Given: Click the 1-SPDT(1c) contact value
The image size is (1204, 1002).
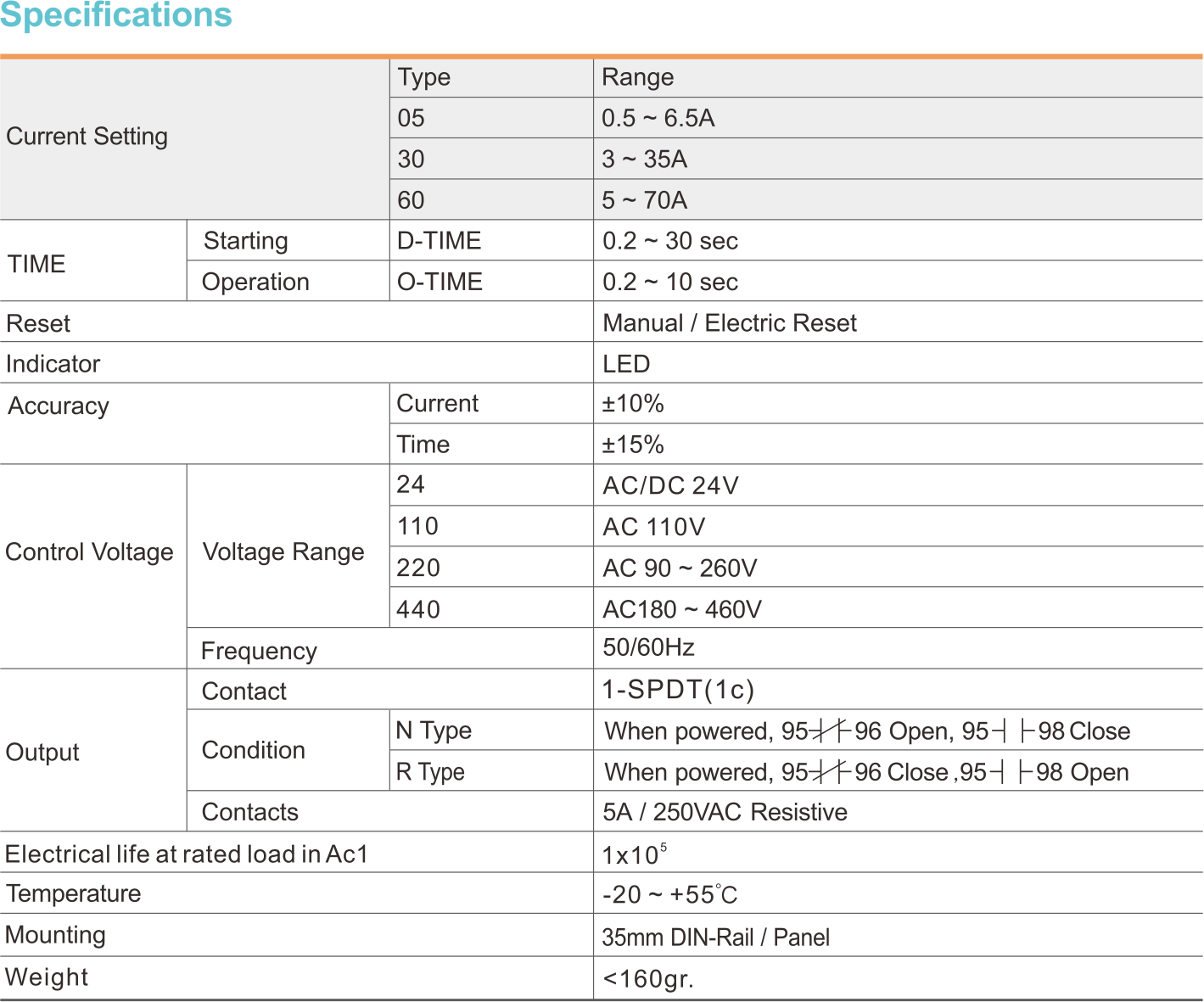Looking at the screenshot, I should (x=678, y=690).
